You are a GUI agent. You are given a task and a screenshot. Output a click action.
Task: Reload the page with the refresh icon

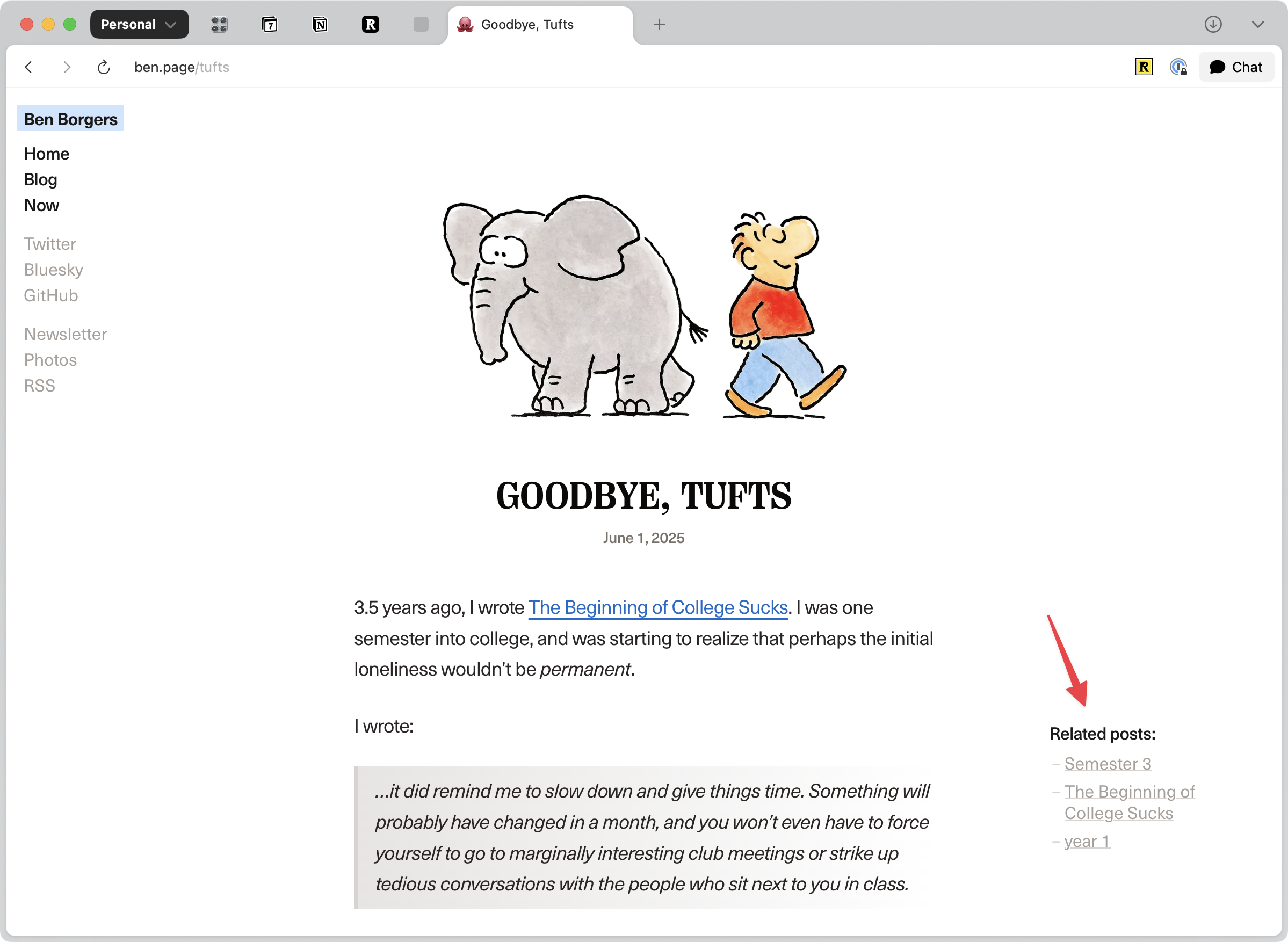pyautogui.click(x=103, y=67)
